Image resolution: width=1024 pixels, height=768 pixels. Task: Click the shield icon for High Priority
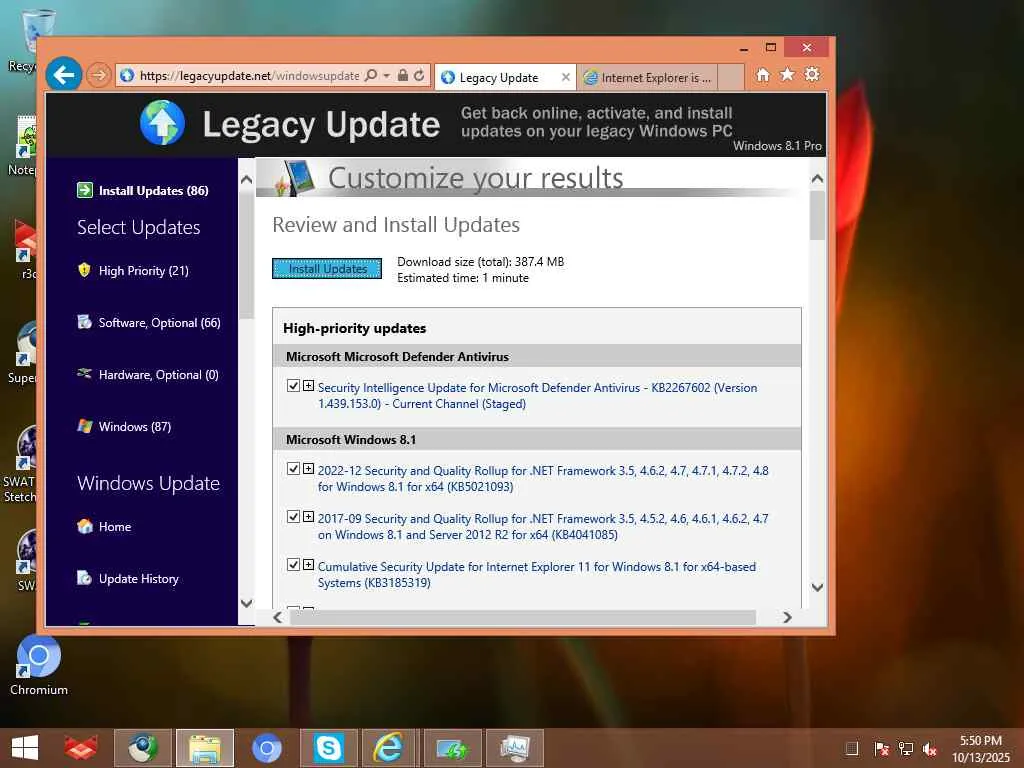point(84,270)
